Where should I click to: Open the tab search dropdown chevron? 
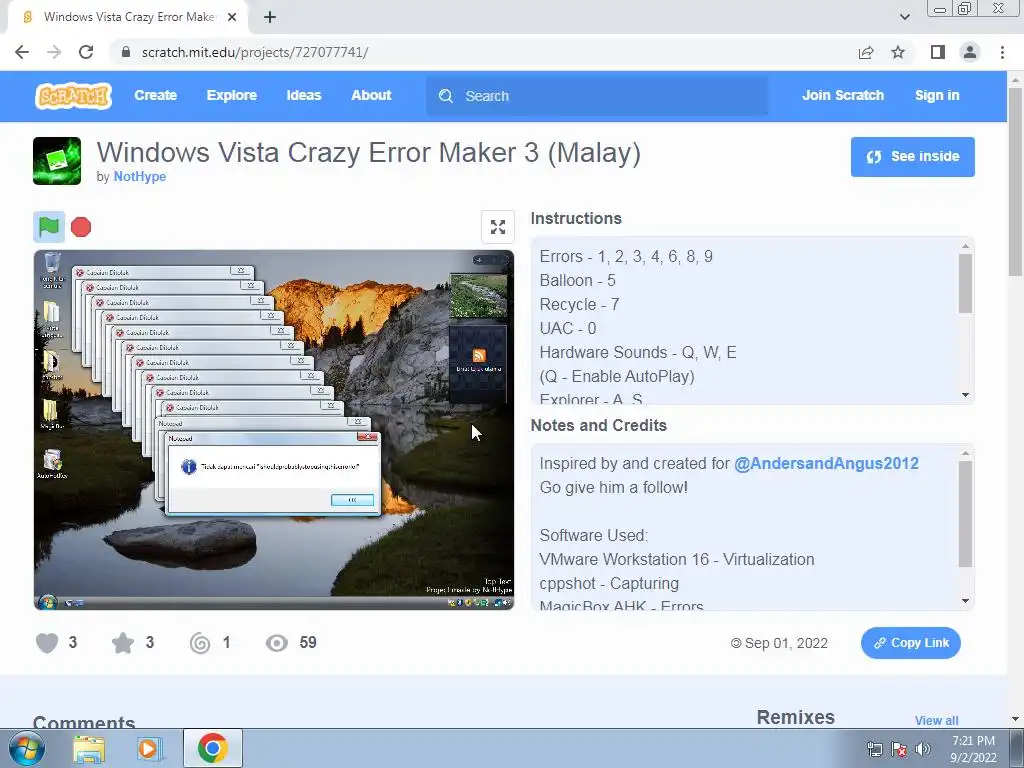tap(904, 17)
